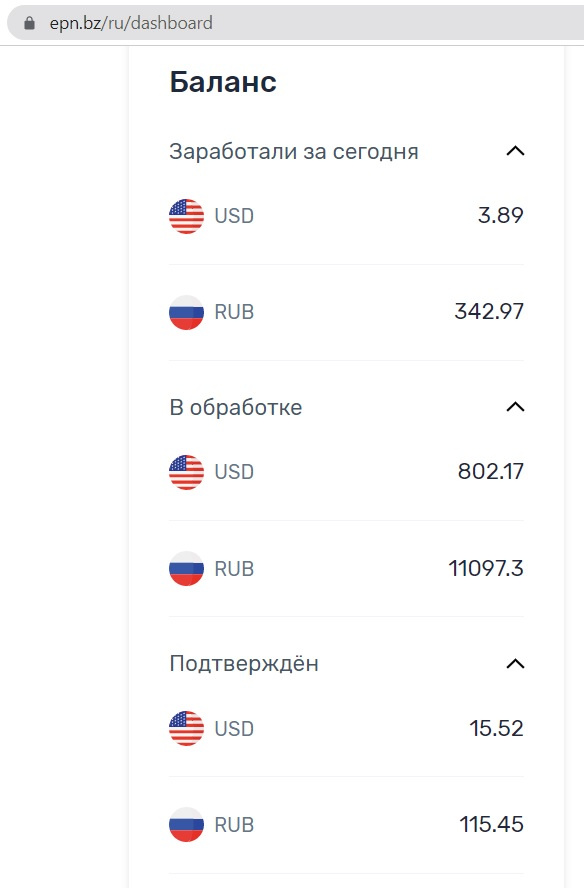Click the Russian flag icon under Подтверждён
Image resolution: width=584 pixels, height=888 pixels.
click(x=186, y=825)
